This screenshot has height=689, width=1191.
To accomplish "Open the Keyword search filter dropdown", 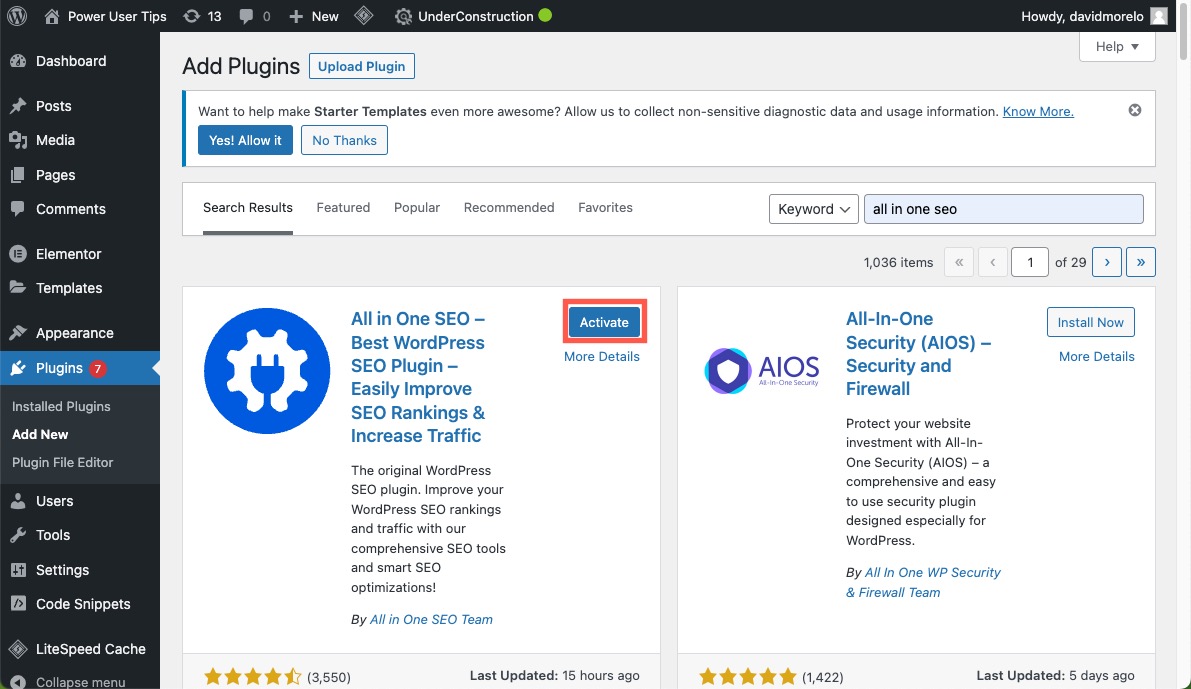I will (x=813, y=209).
